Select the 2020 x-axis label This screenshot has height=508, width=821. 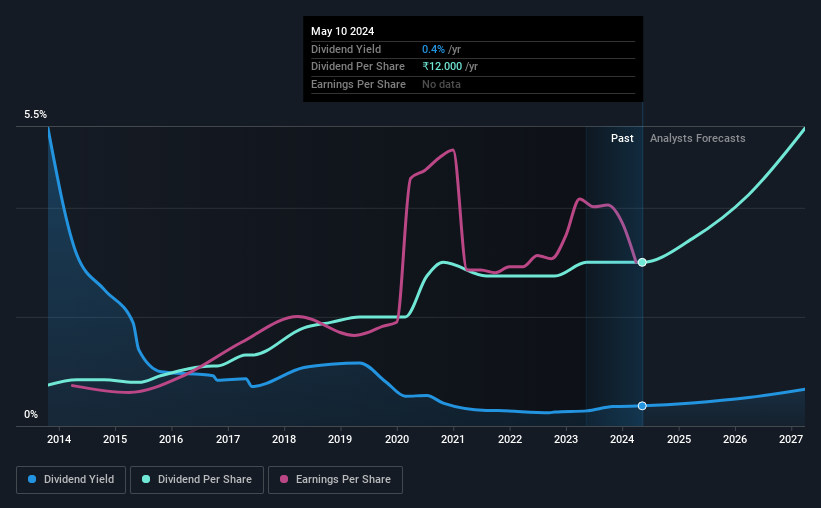(x=397, y=439)
